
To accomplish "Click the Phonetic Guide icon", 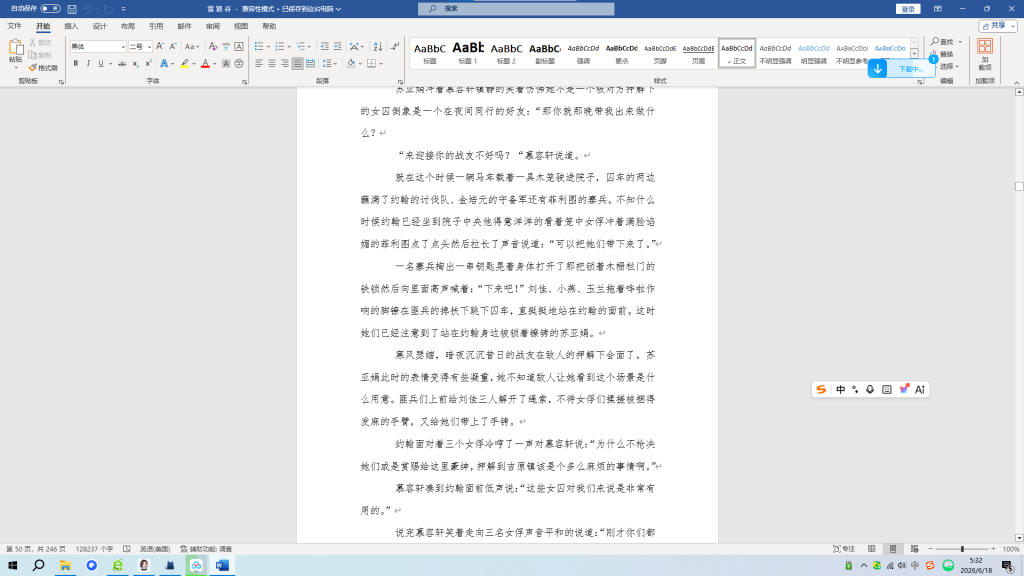I will click(226, 46).
